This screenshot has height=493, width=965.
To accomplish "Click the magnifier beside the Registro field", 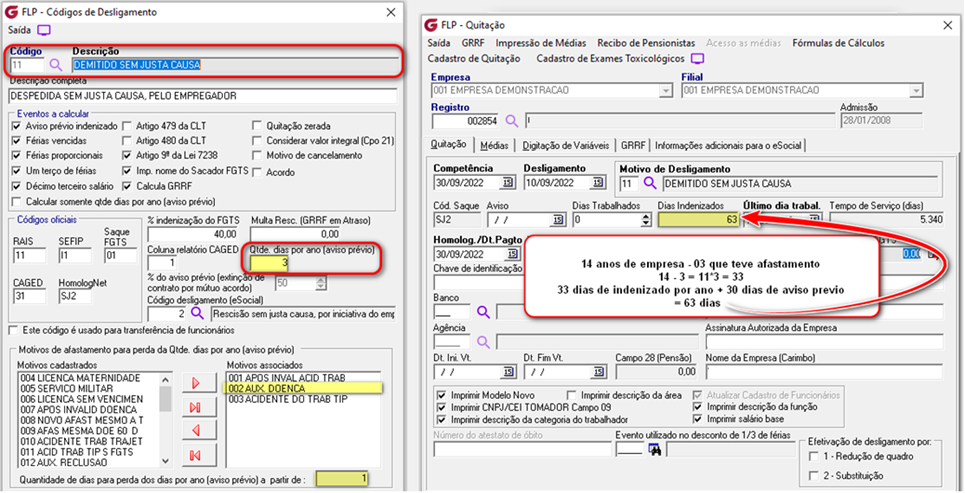I will tap(512, 121).
